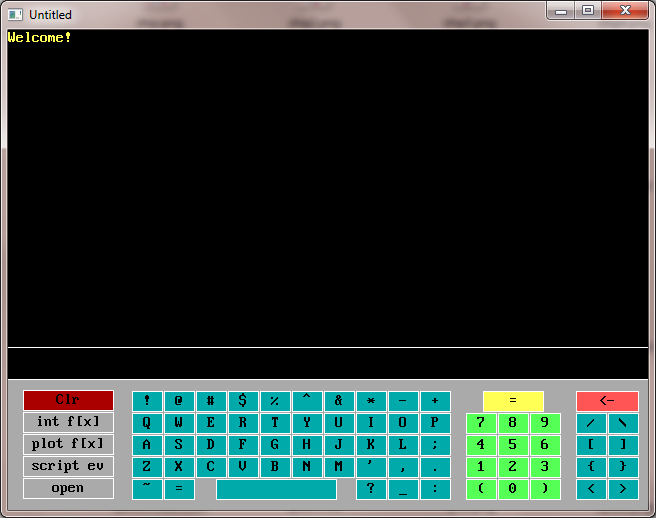Tap the letter S key
This screenshot has height=518, width=656.
(179, 445)
